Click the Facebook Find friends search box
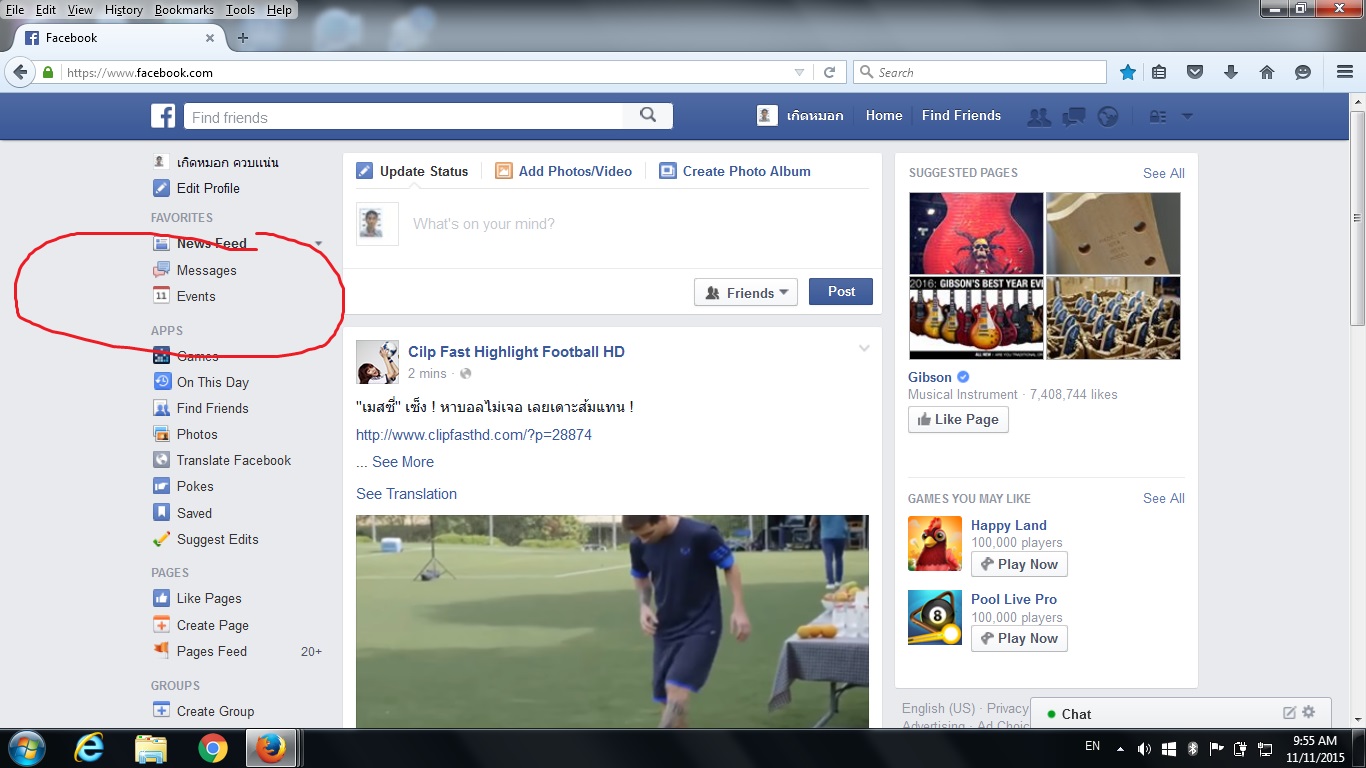Image resolution: width=1366 pixels, height=768 pixels. (x=404, y=117)
